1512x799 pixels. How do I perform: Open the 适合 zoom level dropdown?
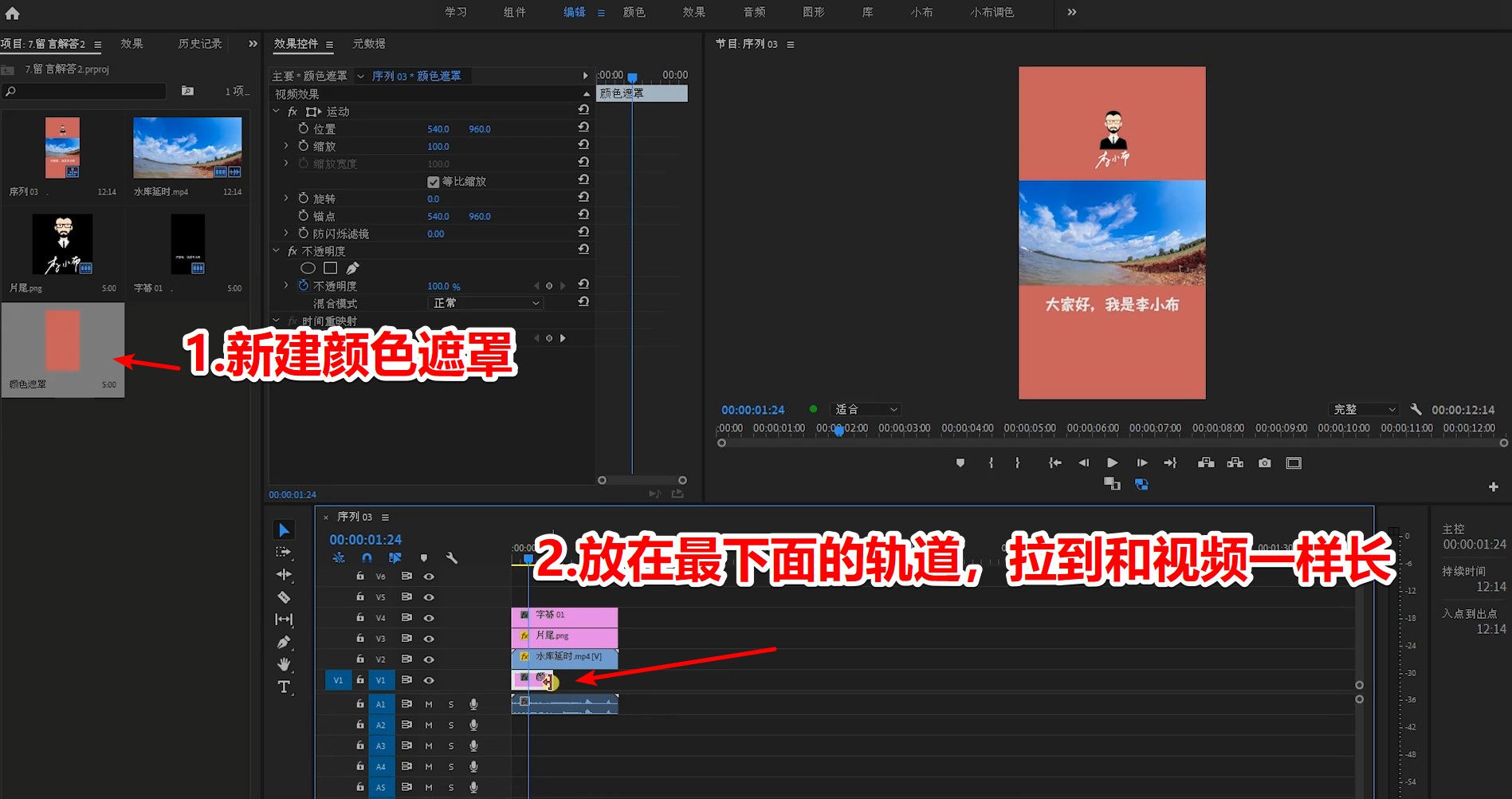point(865,409)
